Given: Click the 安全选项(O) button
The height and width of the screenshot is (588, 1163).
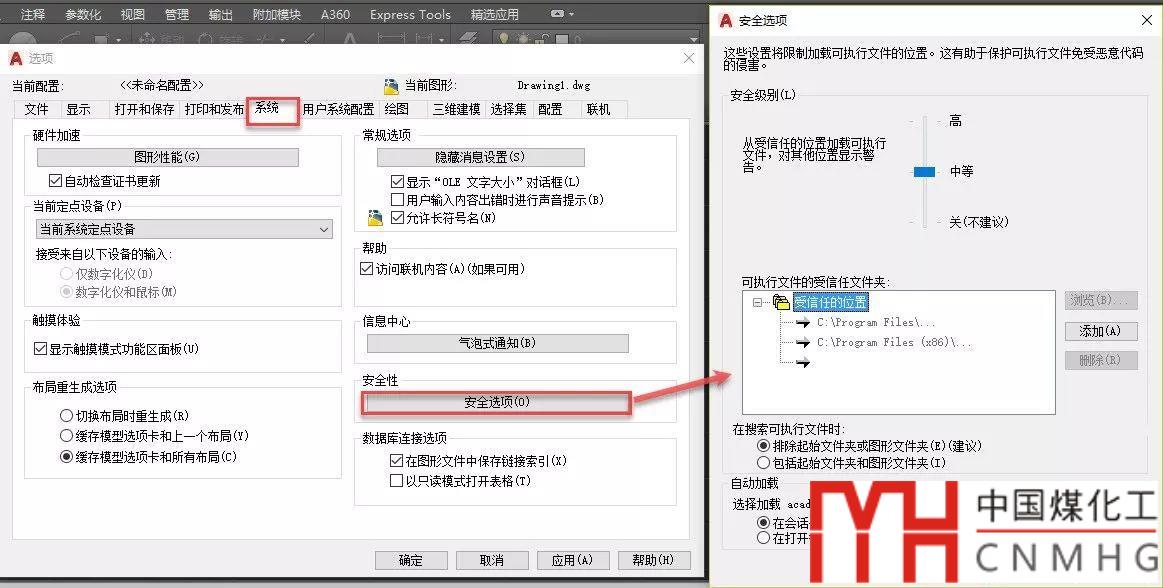Looking at the screenshot, I should (x=496, y=403).
